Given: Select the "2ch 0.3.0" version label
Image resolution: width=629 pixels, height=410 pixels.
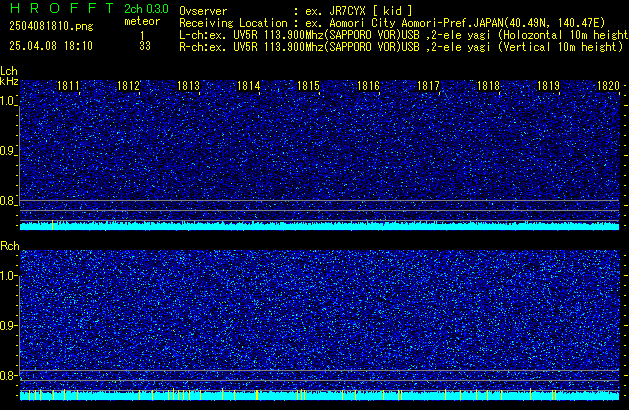Looking at the screenshot, I should coord(146,9).
